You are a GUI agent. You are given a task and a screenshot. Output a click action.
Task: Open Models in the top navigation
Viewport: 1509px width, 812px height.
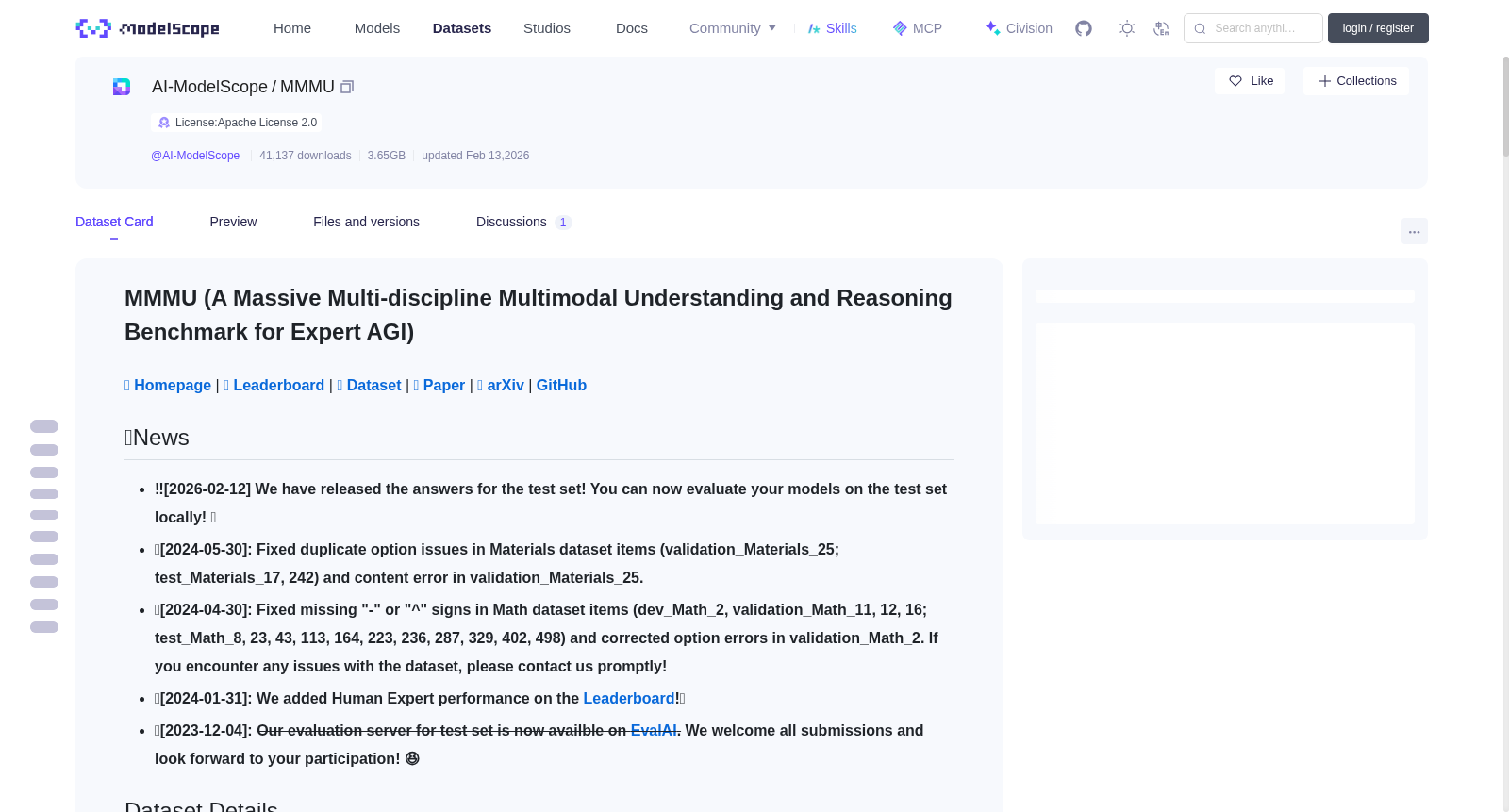(377, 28)
